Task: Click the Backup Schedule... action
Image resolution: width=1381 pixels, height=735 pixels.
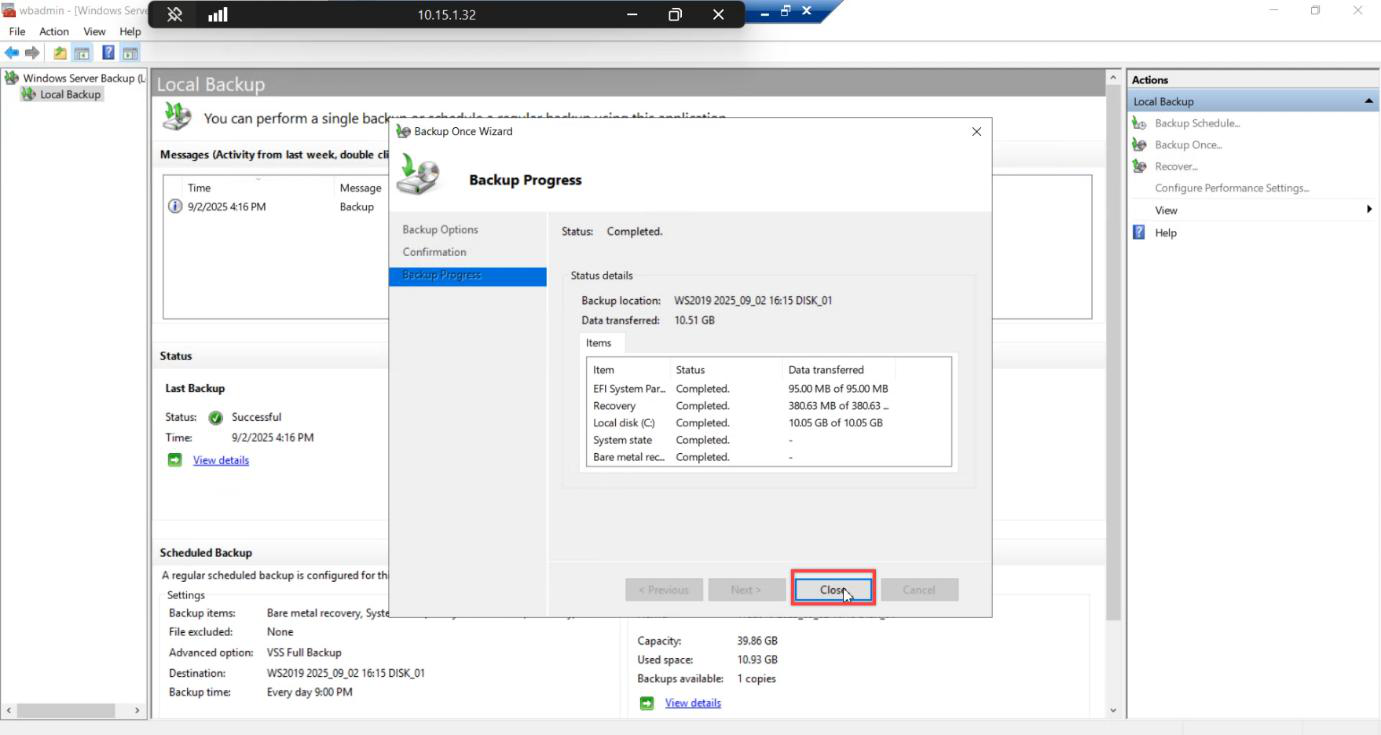Action: 1197,123
